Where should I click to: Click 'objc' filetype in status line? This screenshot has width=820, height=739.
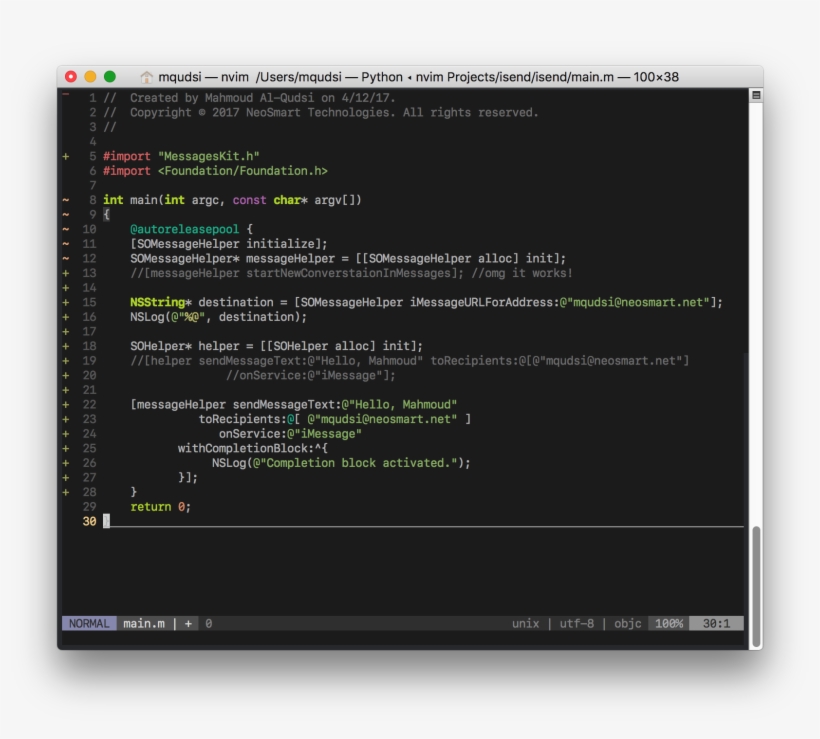coord(628,623)
